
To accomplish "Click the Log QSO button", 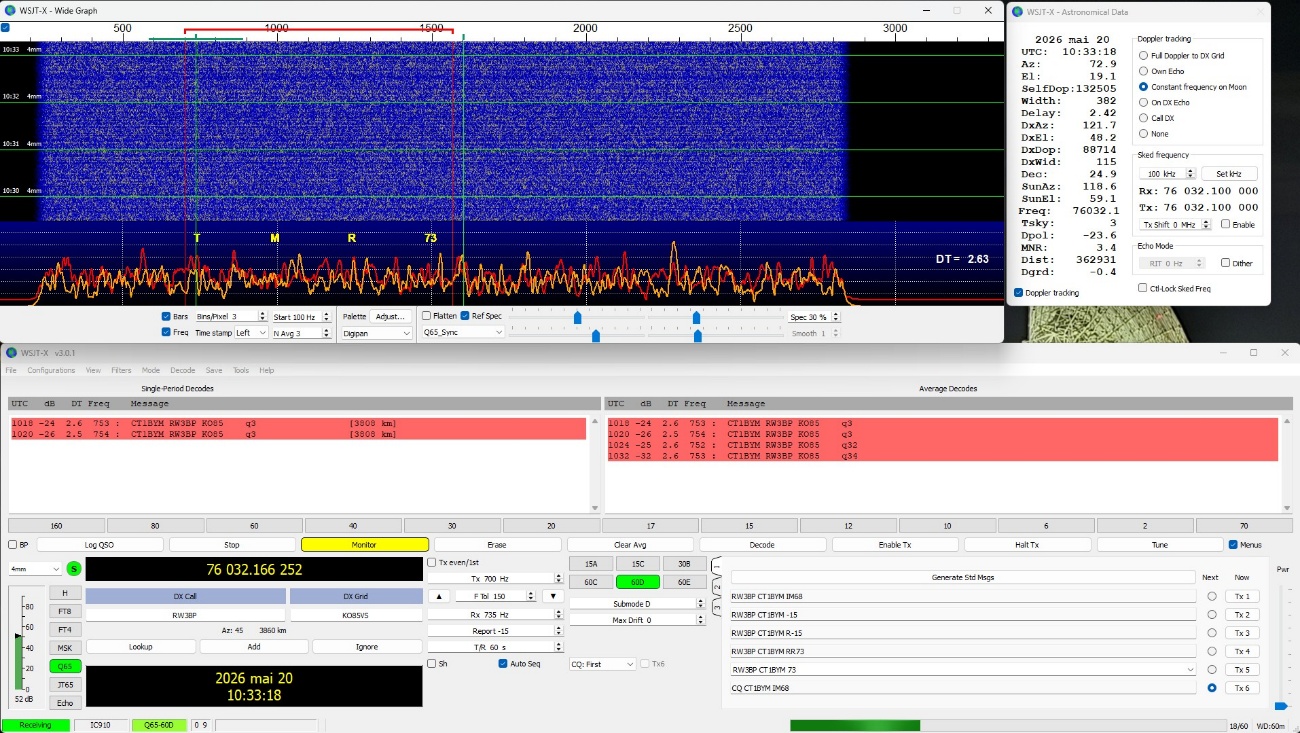I will (x=99, y=545).
